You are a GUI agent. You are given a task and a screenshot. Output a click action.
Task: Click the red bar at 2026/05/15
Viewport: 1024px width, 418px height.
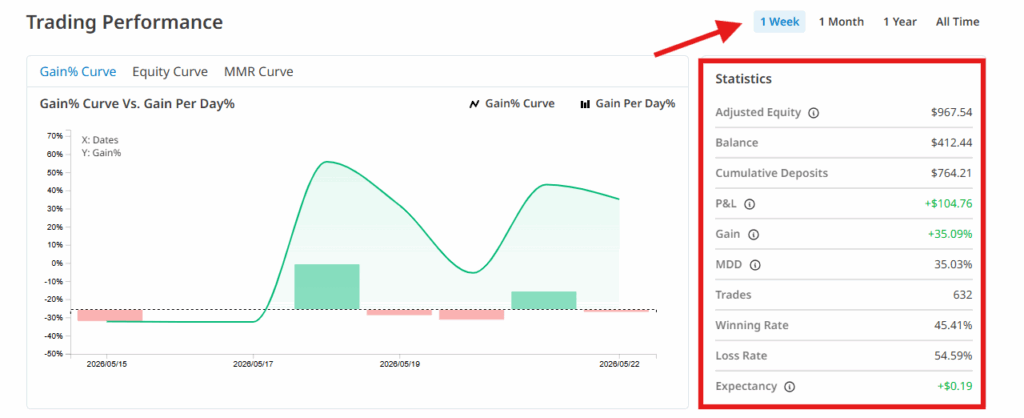pyautogui.click(x=110, y=315)
